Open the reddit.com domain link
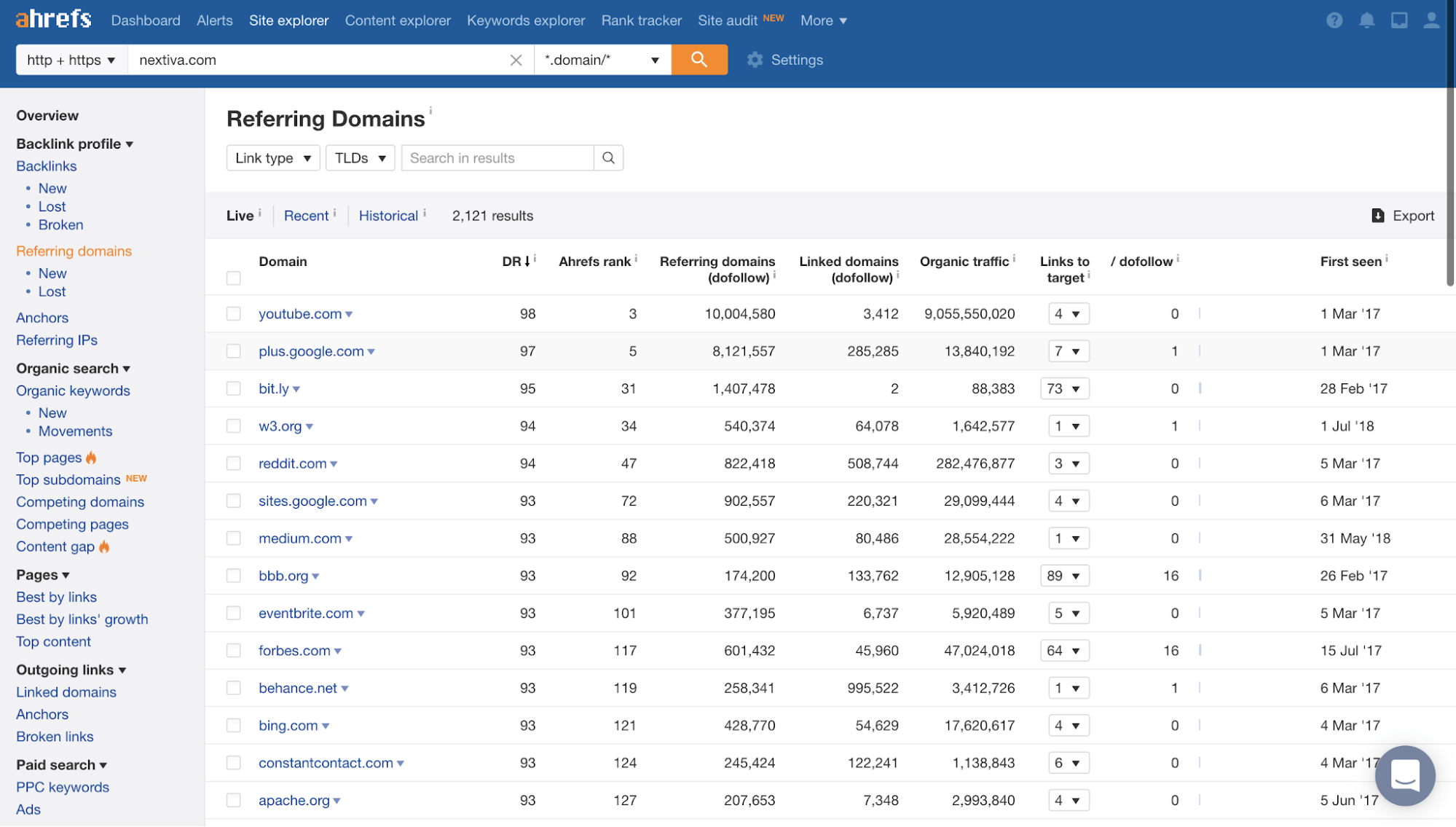Viewport: 1456px width, 827px height. pyautogui.click(x=292, y=463)
